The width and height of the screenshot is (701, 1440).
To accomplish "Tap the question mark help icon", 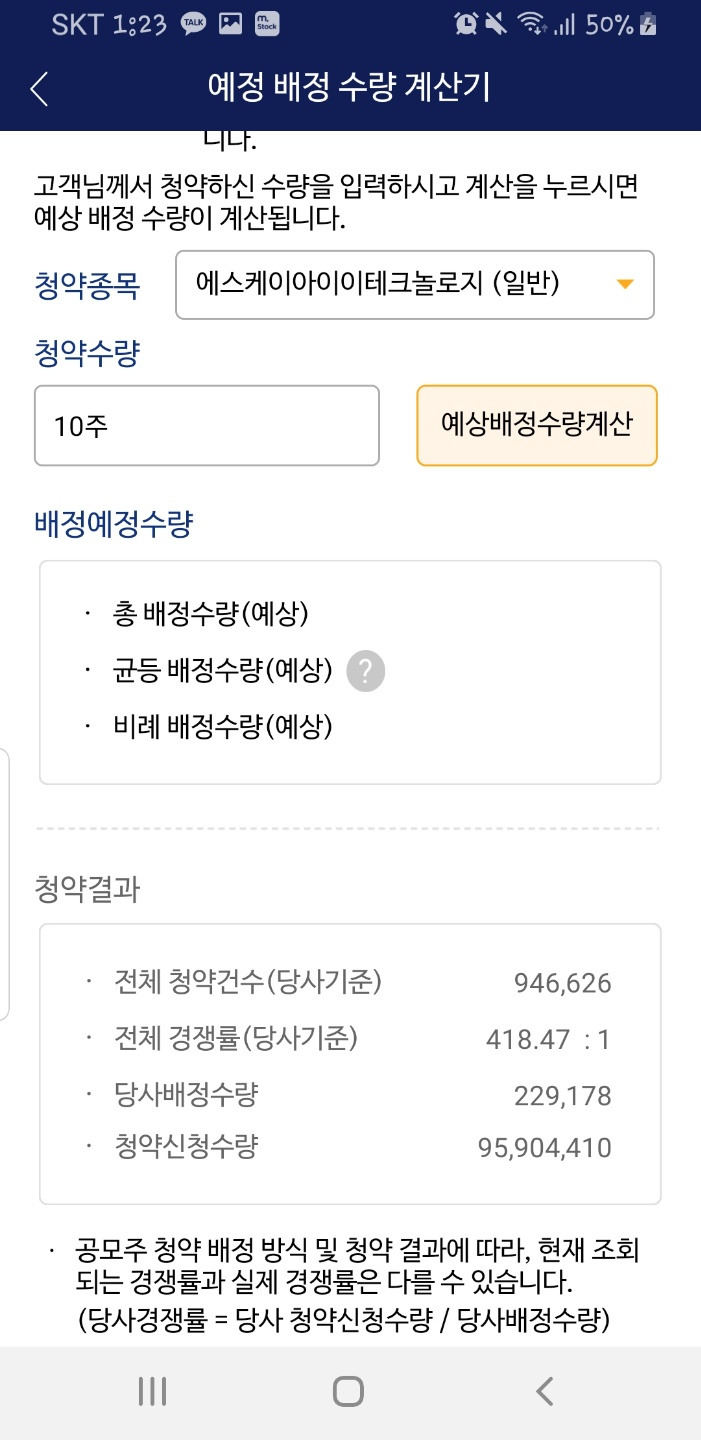I will (x=366, y=671).
